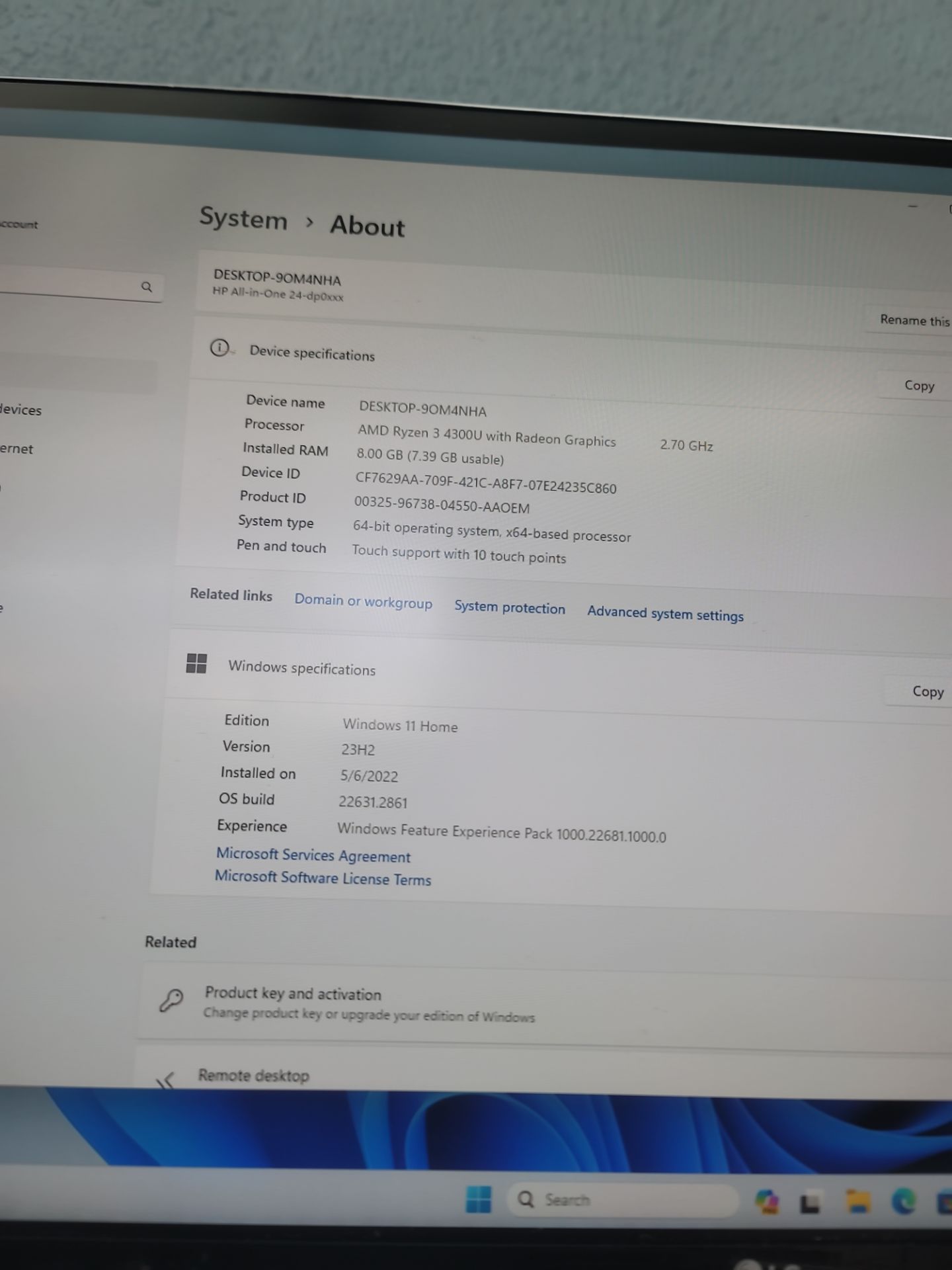
Task: Select the internet item in sidebar
Action: pyautogui.click(x=16, y=448)
